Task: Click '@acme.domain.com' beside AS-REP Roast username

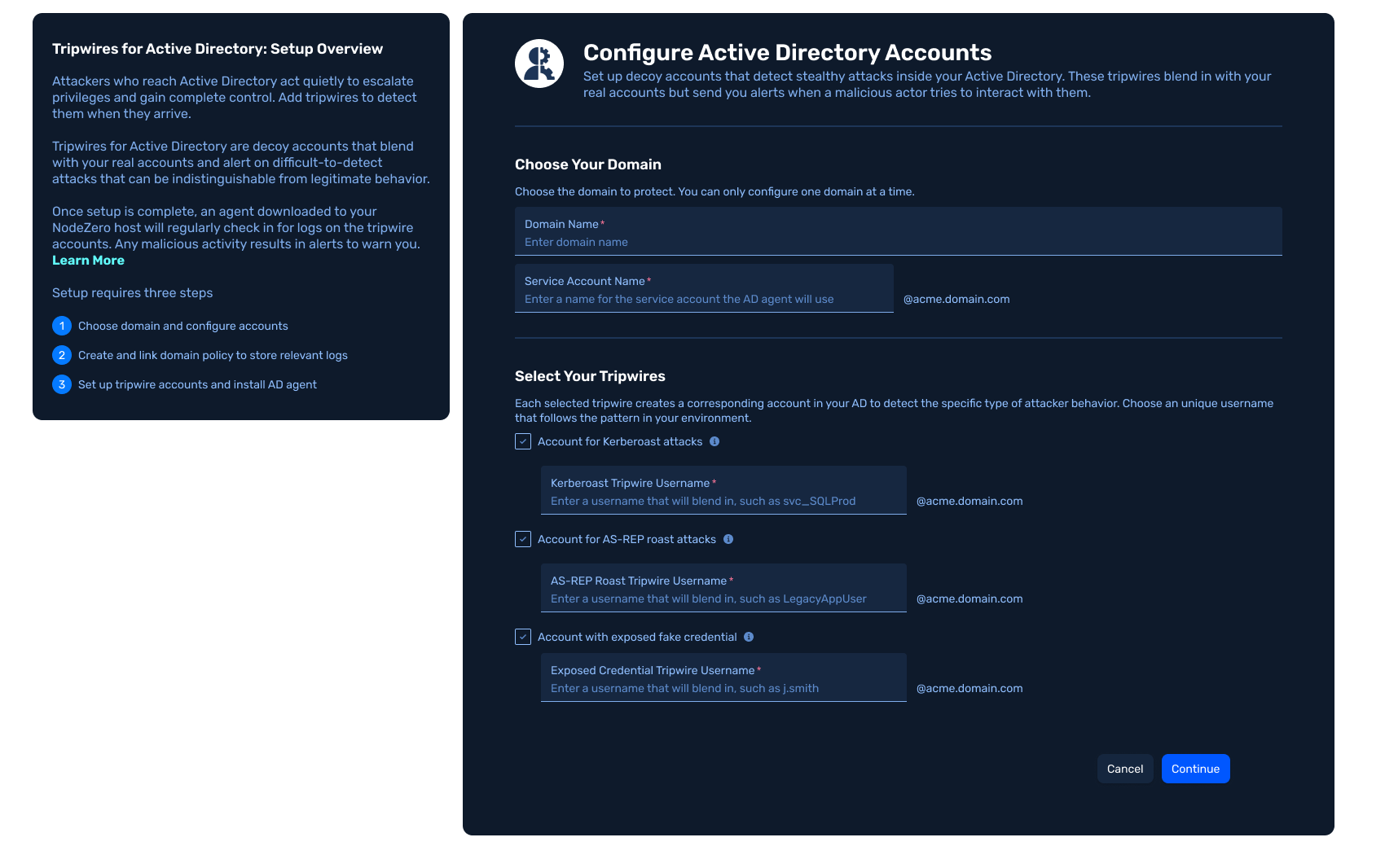Action: point(969,598)
